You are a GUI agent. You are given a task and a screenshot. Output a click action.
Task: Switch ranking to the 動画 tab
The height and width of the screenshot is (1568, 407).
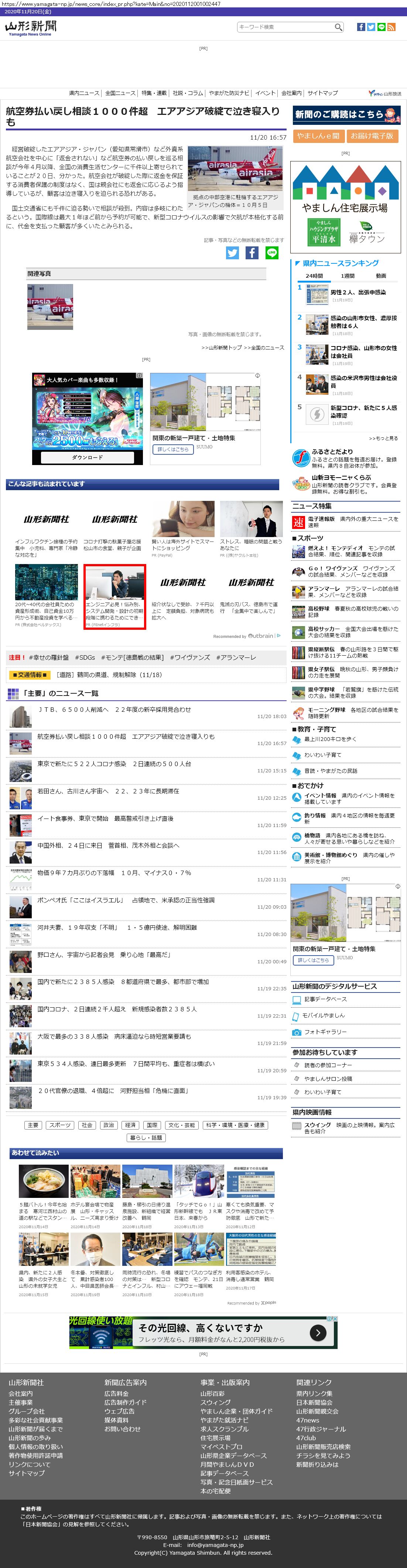tap(381, 276)
